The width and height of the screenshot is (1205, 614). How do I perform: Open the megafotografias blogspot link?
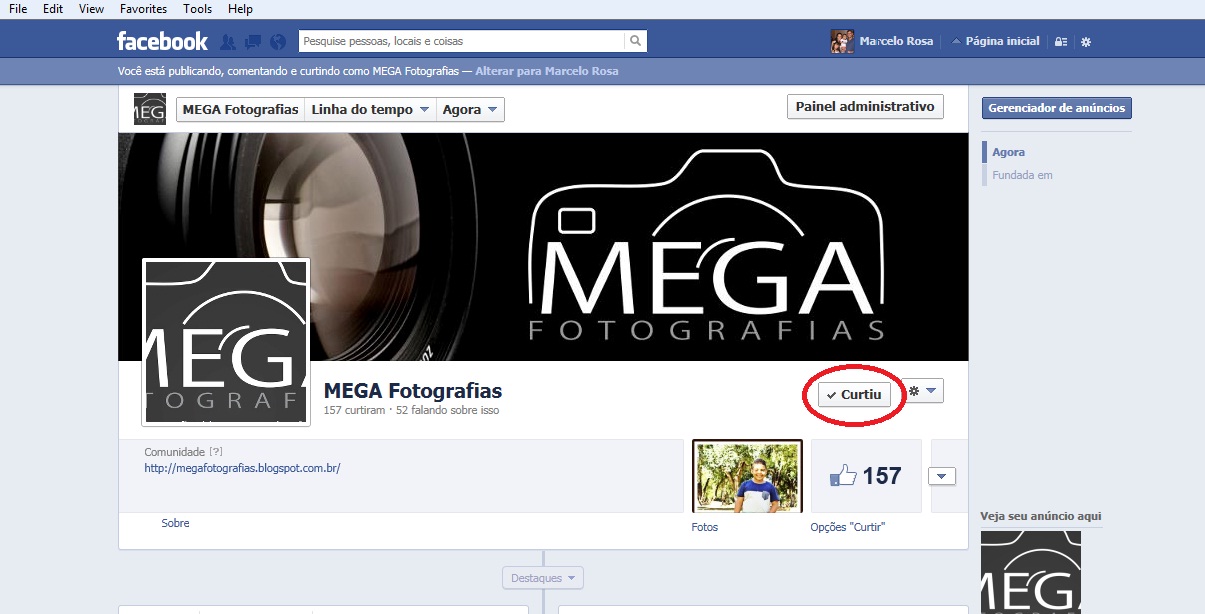(243, 467)
